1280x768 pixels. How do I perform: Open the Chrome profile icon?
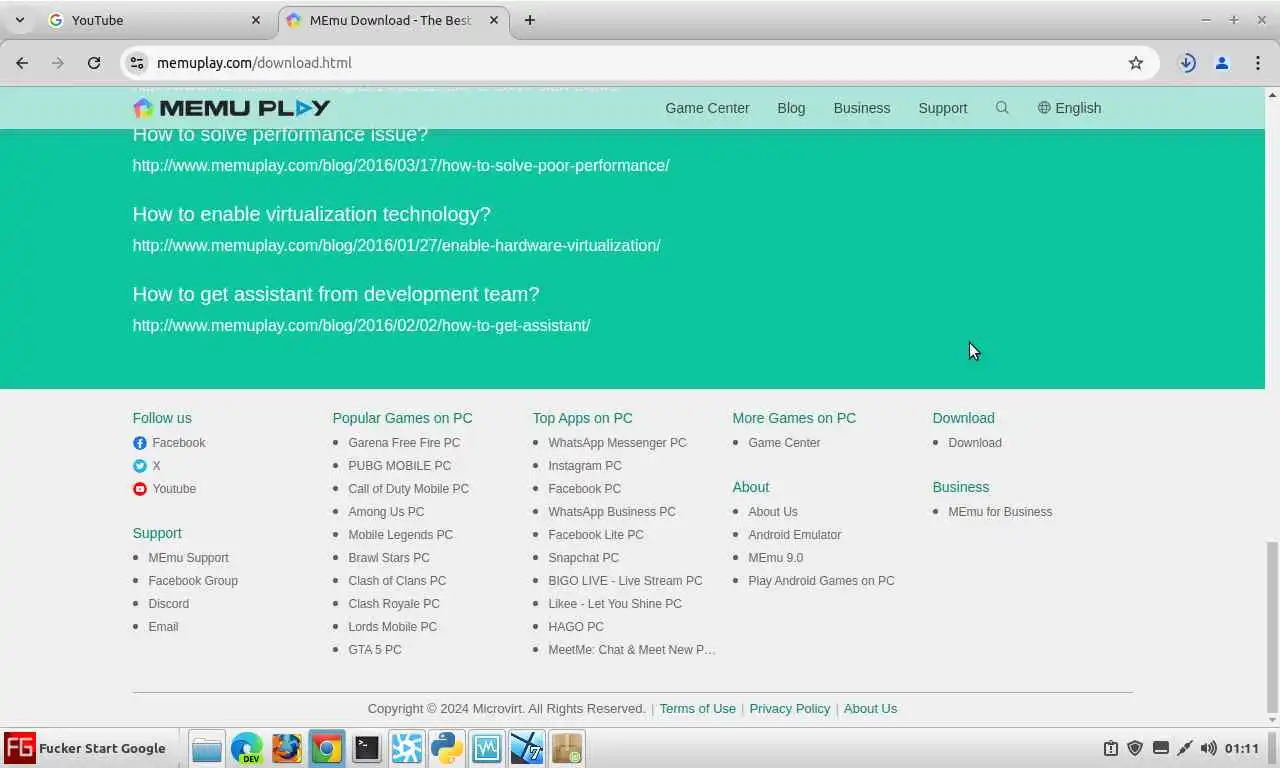tap(1222, 63)
